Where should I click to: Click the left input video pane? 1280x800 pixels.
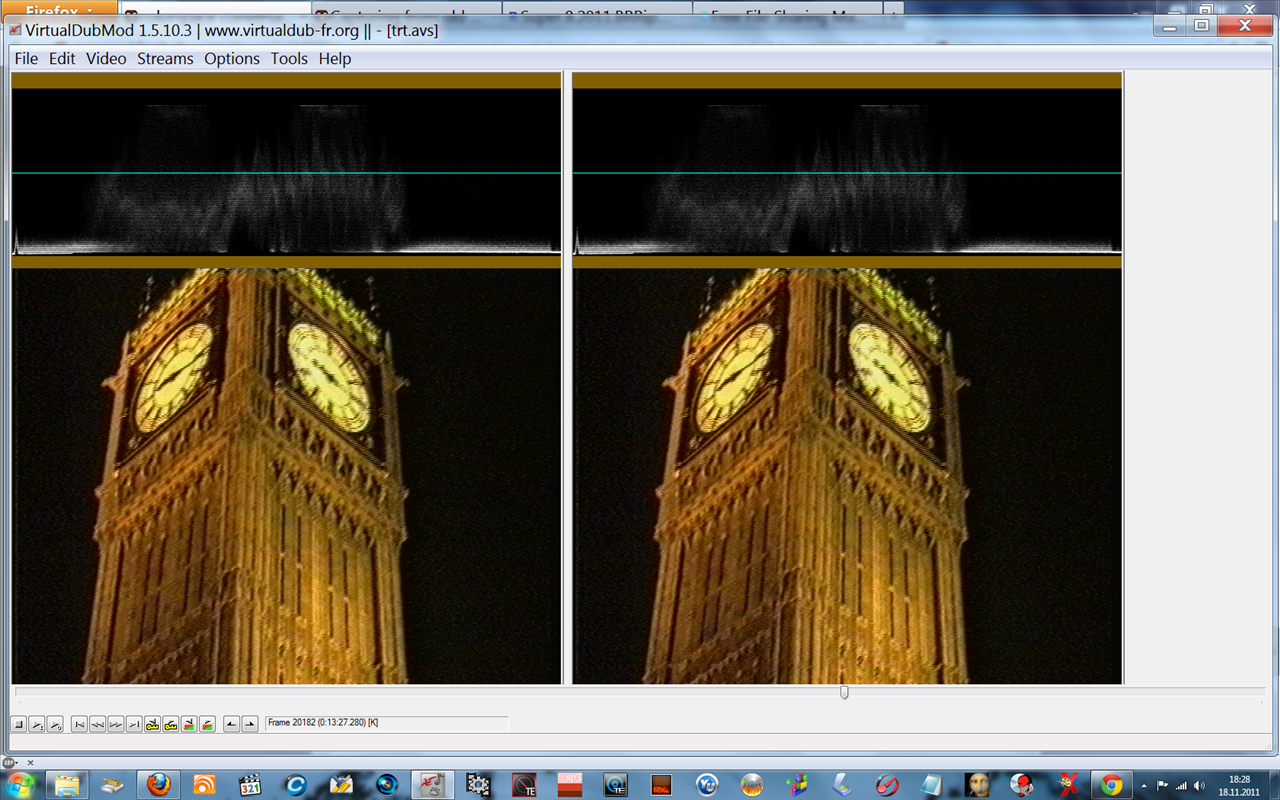point(287,378)
